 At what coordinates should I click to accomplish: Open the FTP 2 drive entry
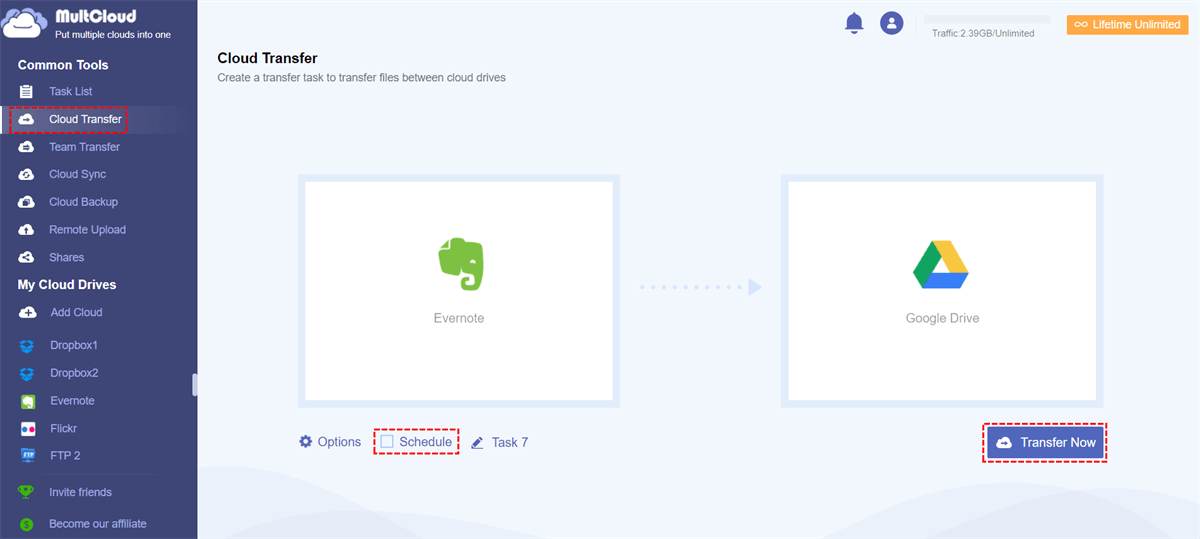pyautogui.click(x=65, y=456)
